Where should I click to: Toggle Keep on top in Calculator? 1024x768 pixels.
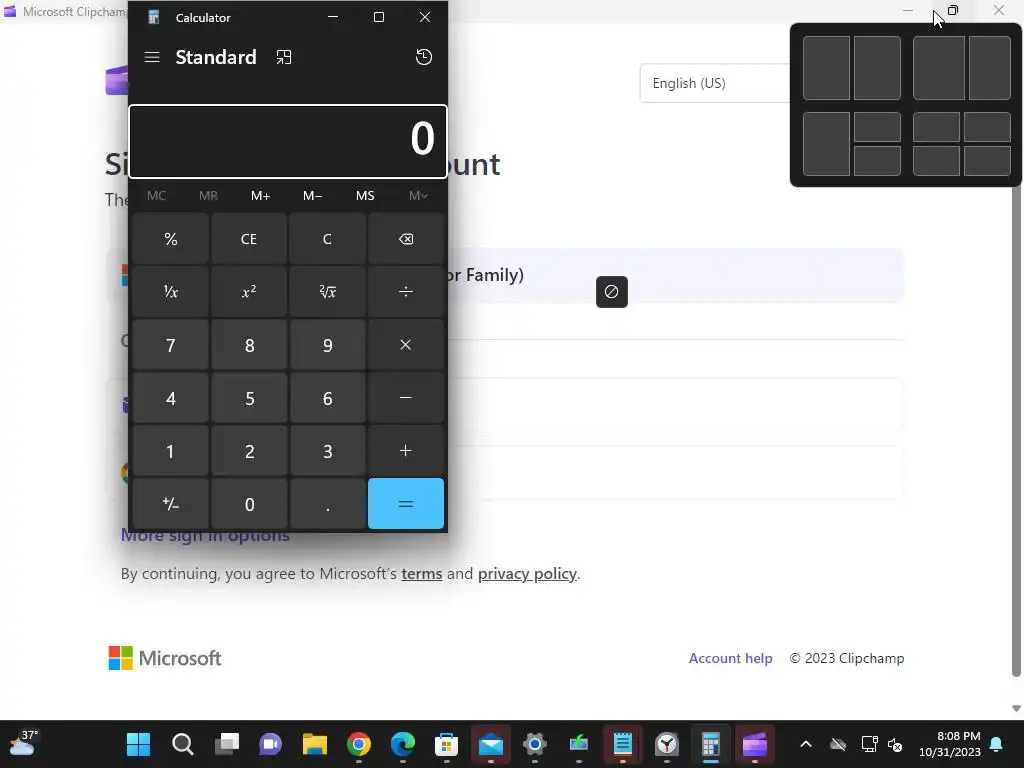point(283,57)
